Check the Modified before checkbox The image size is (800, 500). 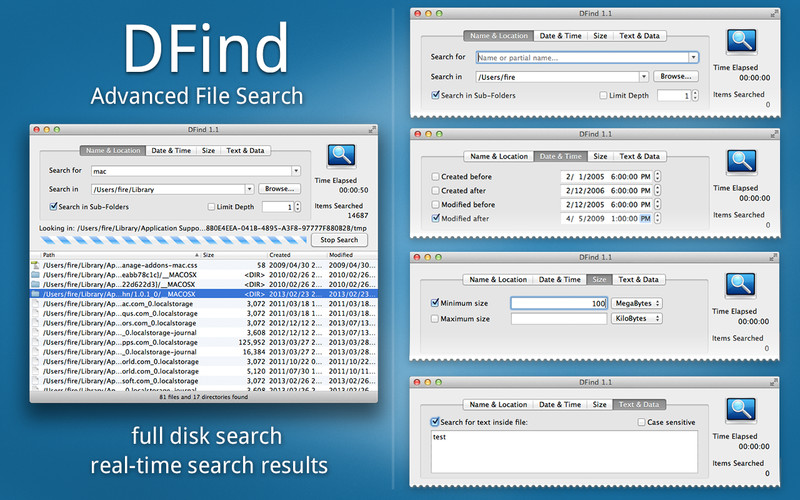click(435, 205)
